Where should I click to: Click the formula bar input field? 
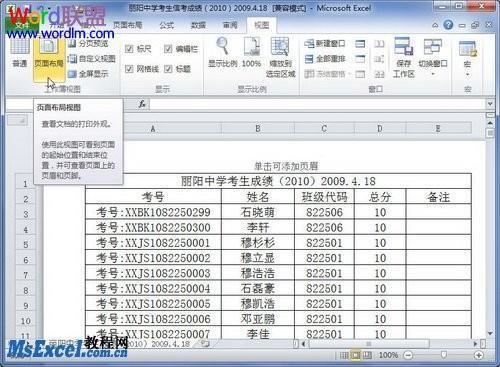point(317,104)
